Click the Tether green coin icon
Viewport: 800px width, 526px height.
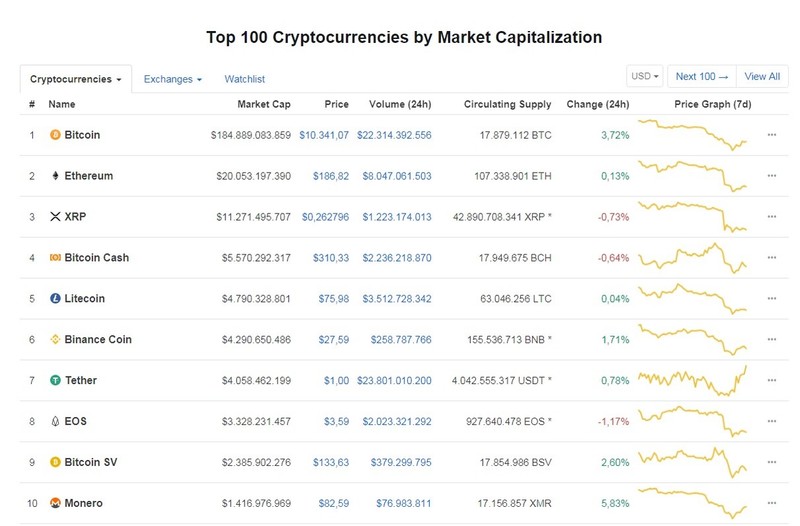tap(55, 381)
